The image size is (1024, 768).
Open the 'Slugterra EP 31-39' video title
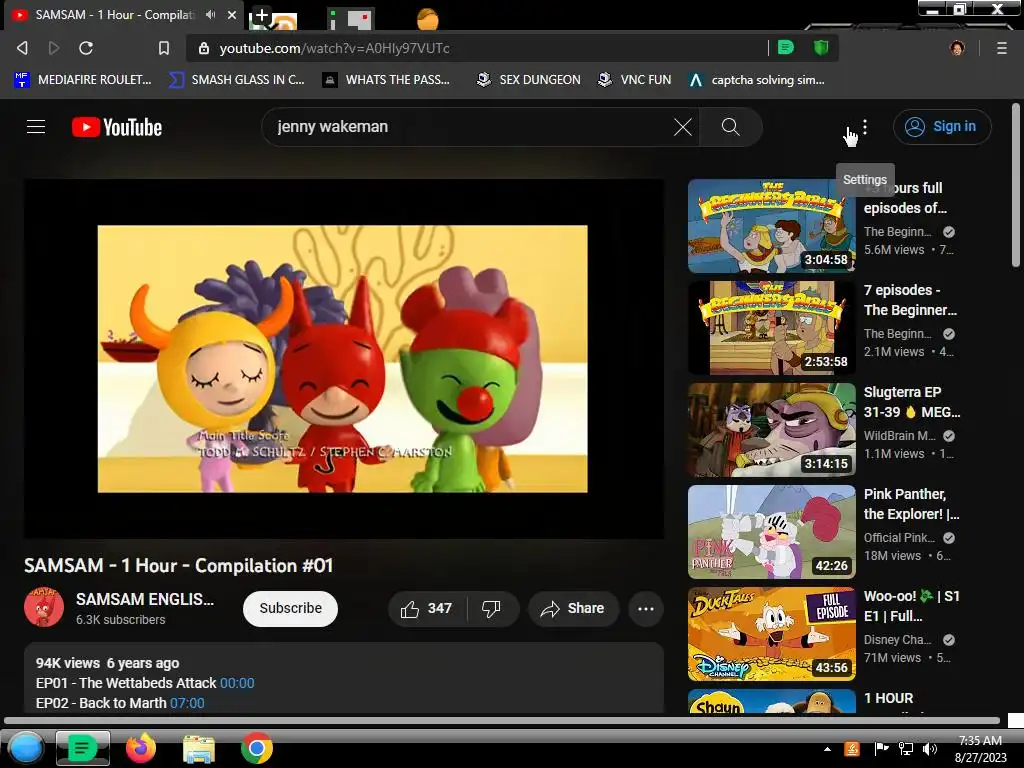tap(912, 402)
